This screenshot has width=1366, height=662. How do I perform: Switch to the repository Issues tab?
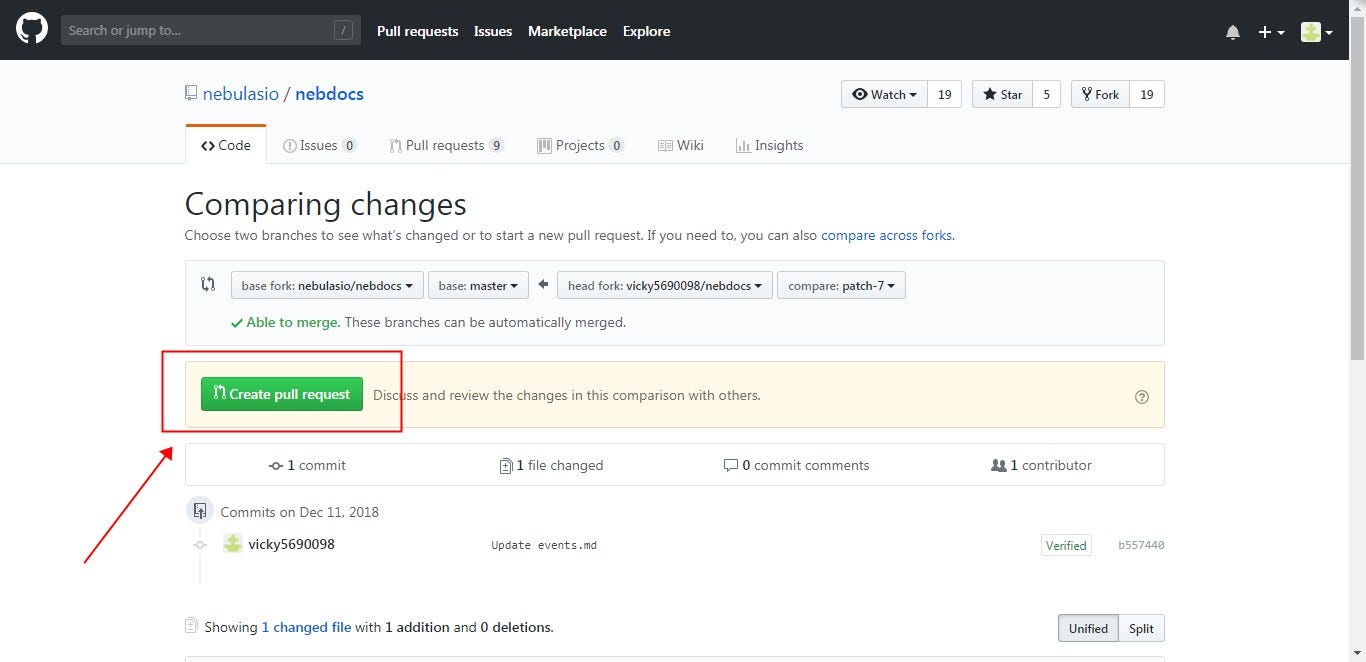pyautogui.click(x=320, y=145)
